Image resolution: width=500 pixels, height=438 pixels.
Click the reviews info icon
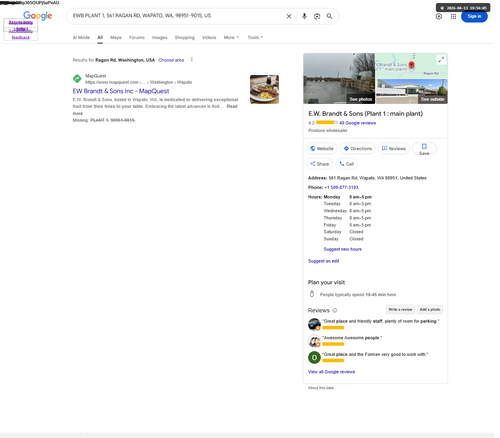[335, 310]
